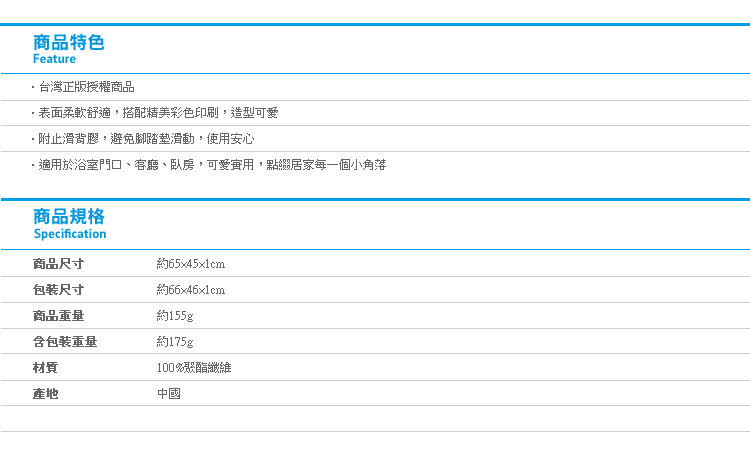The height and width of the screenshot is (476, 750).
Task: Click the 約66×46×1cm package size value
Action: [191, 290]
